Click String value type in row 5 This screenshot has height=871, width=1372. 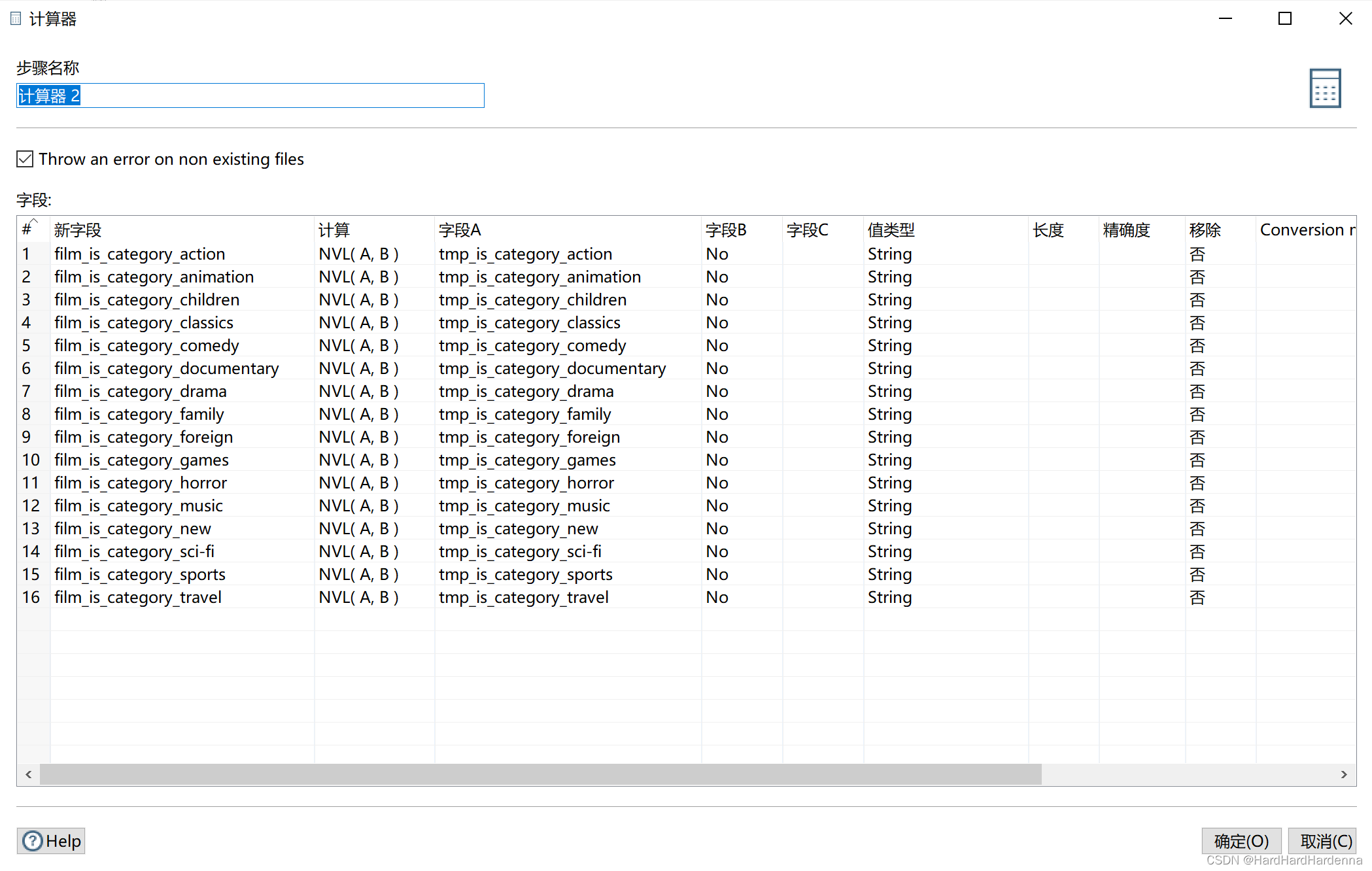(946, 345)
